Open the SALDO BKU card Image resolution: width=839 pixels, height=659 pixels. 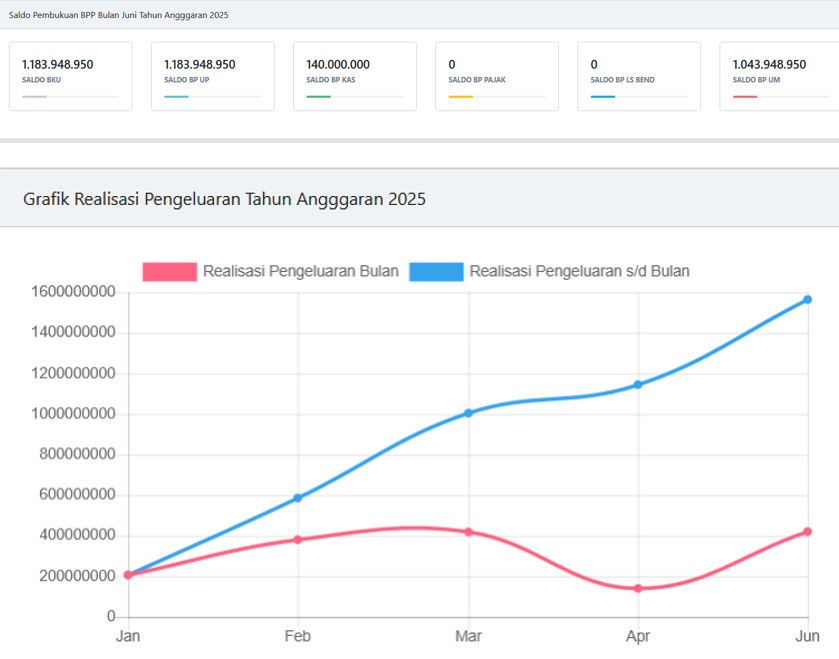click(70, 75)
